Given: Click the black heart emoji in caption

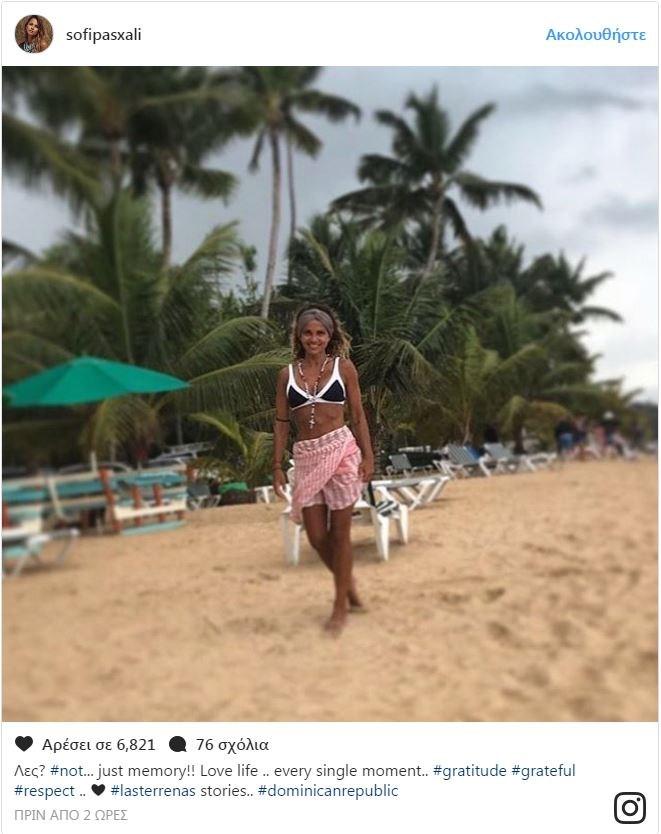Looking at the screenshot, I should (98, 790).
